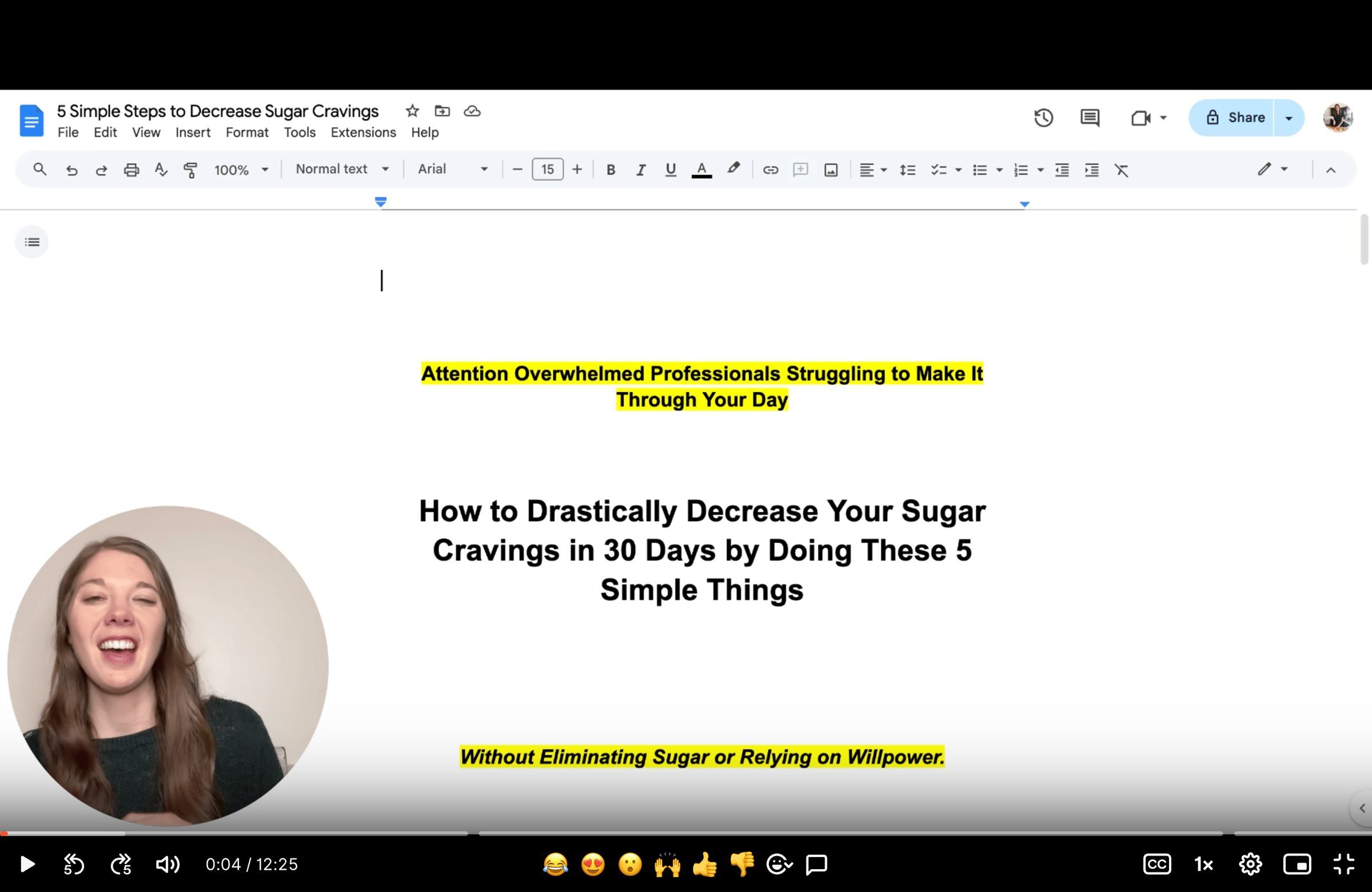Open version history clock icon
The image size is (1372, 892).
1043,118
